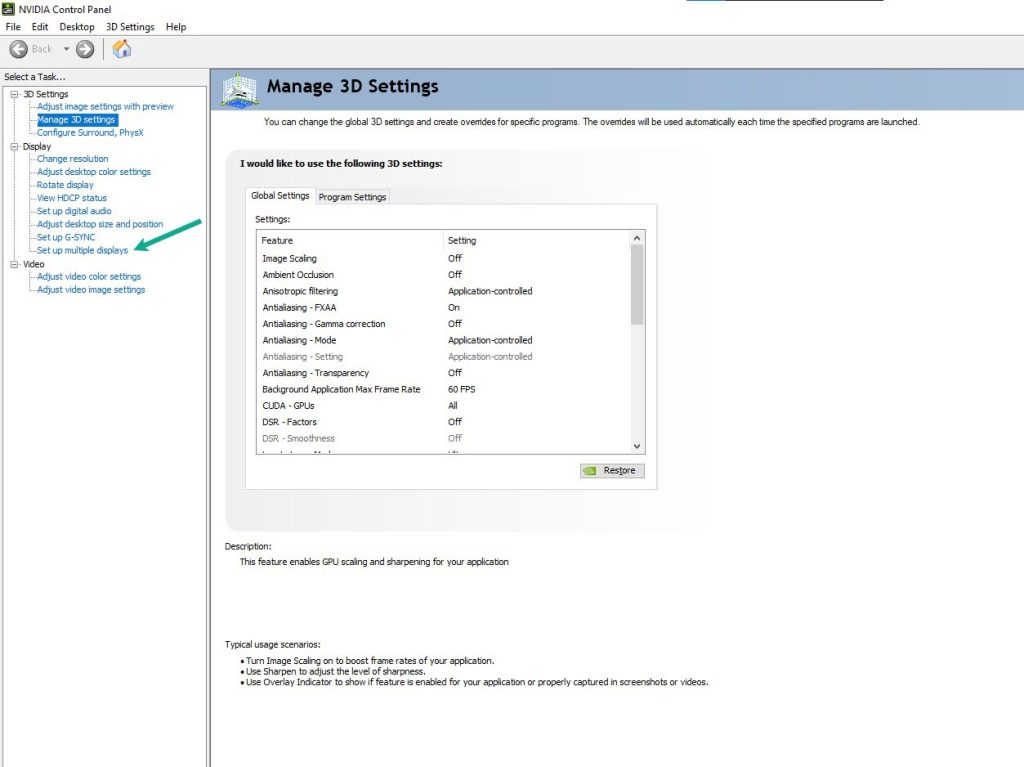Viewport: 1024px width, 767px height.
Task: Open Set up G-SYNC task
Action: pos(66,237)
